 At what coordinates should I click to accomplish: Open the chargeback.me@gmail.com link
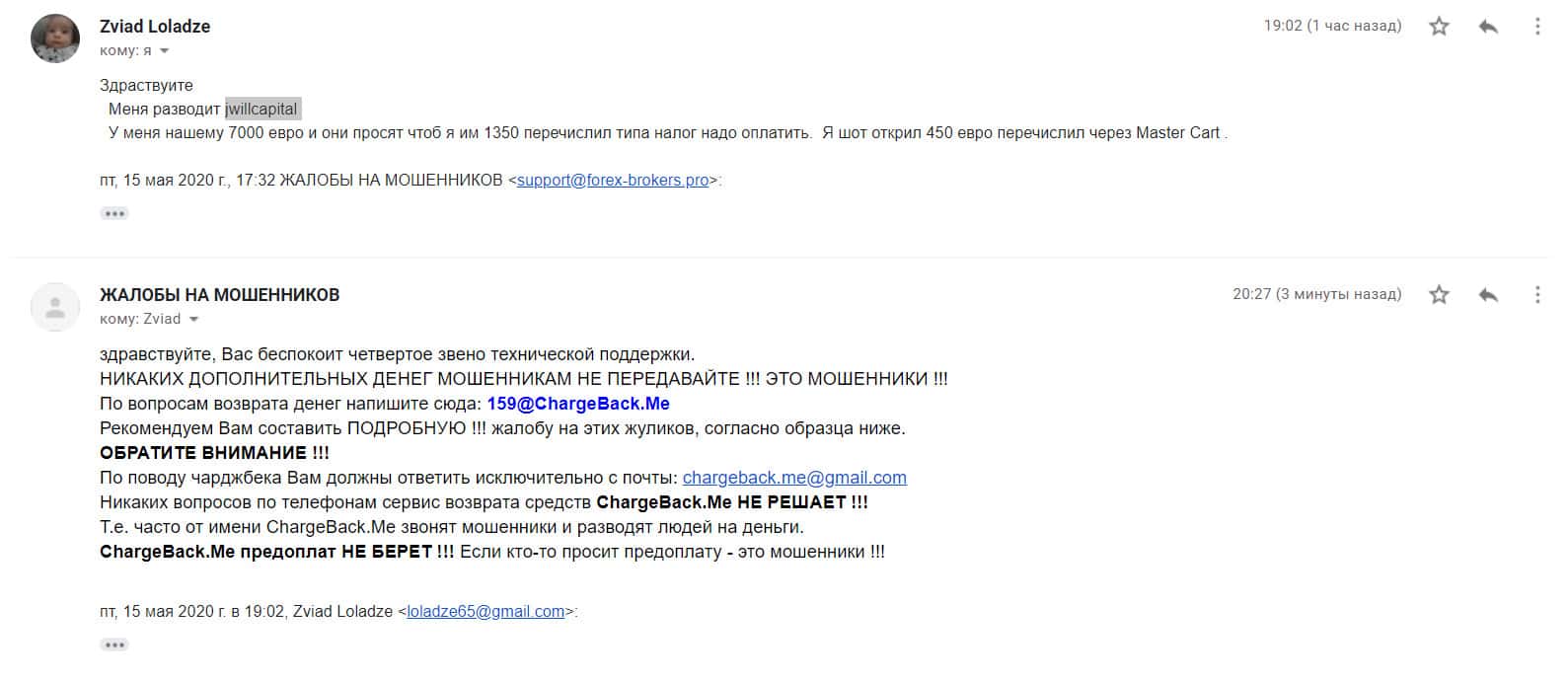point(794,478)
